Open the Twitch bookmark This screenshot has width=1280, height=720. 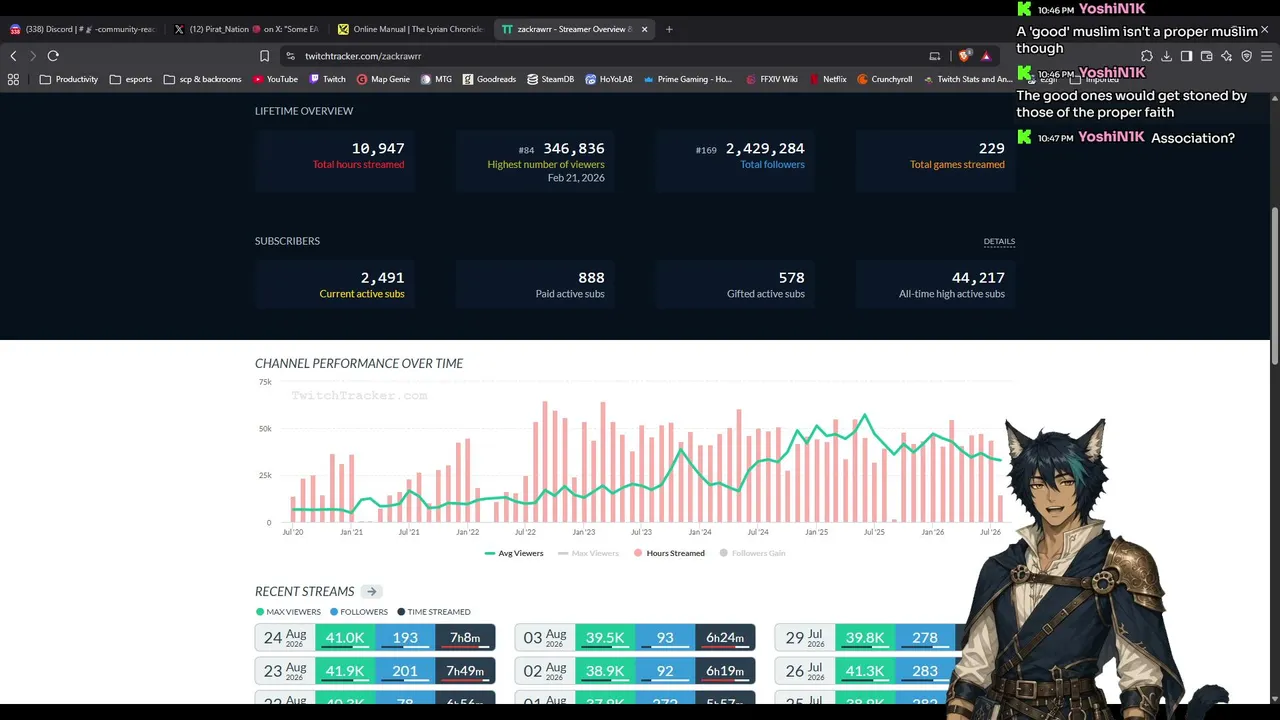point(328,79)
